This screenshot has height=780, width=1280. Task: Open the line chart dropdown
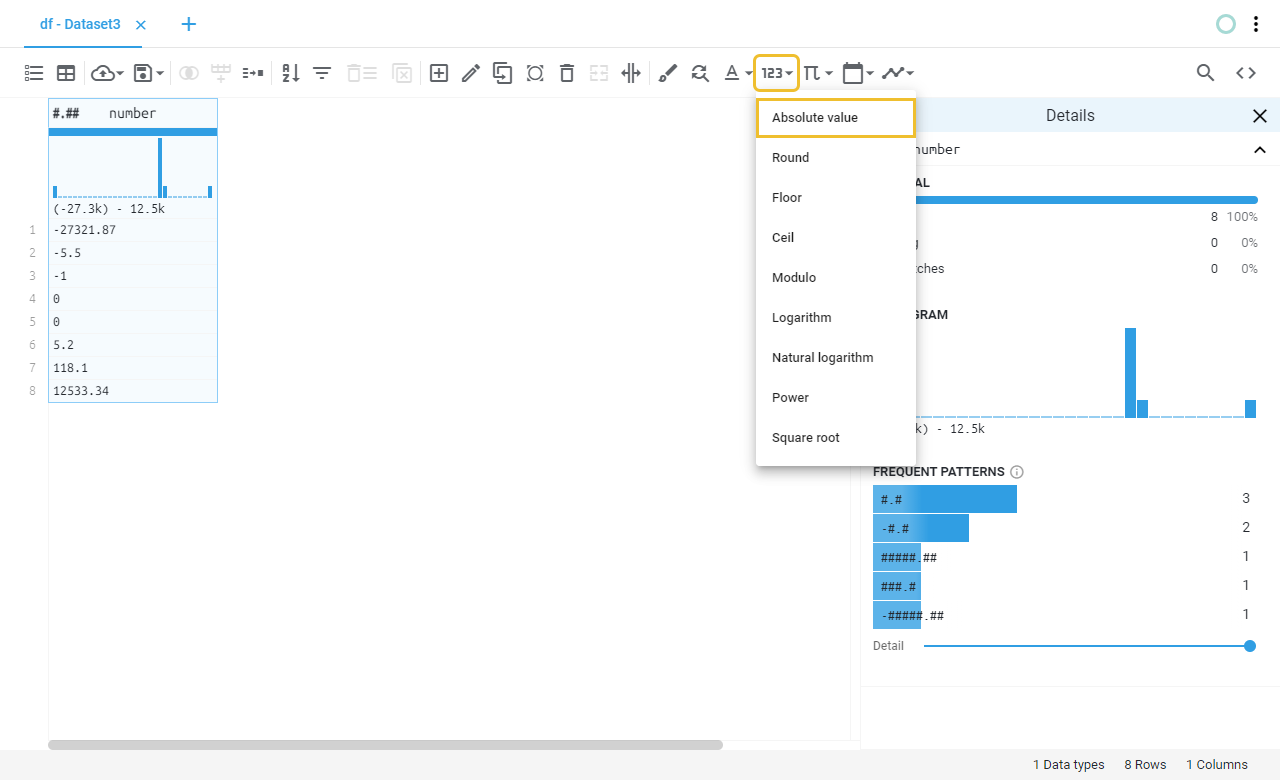898,73
